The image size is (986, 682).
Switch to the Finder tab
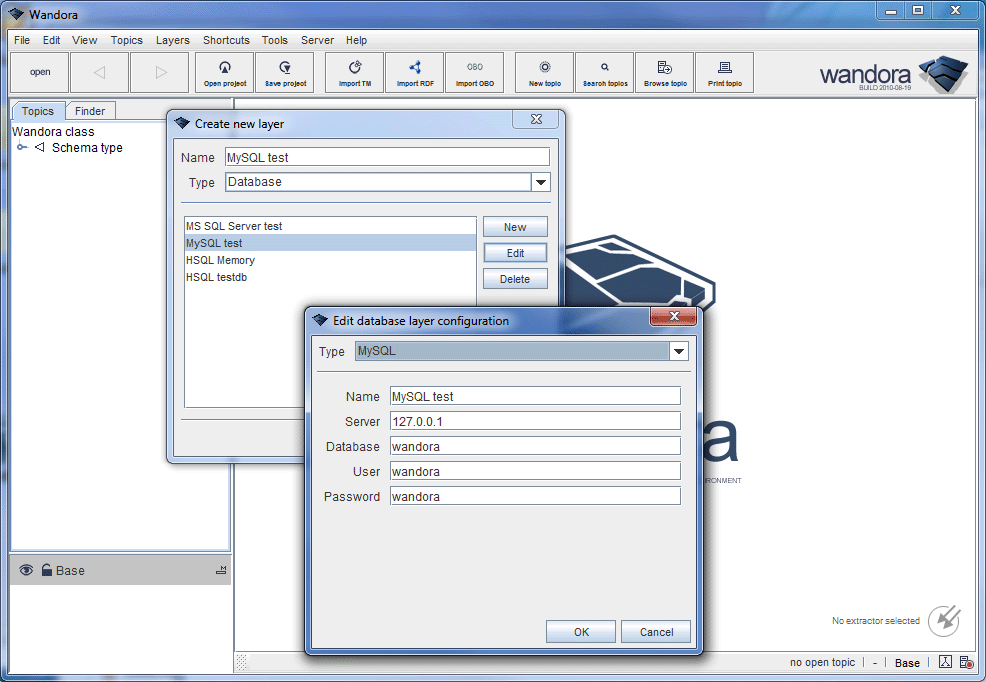coord(90,110)
